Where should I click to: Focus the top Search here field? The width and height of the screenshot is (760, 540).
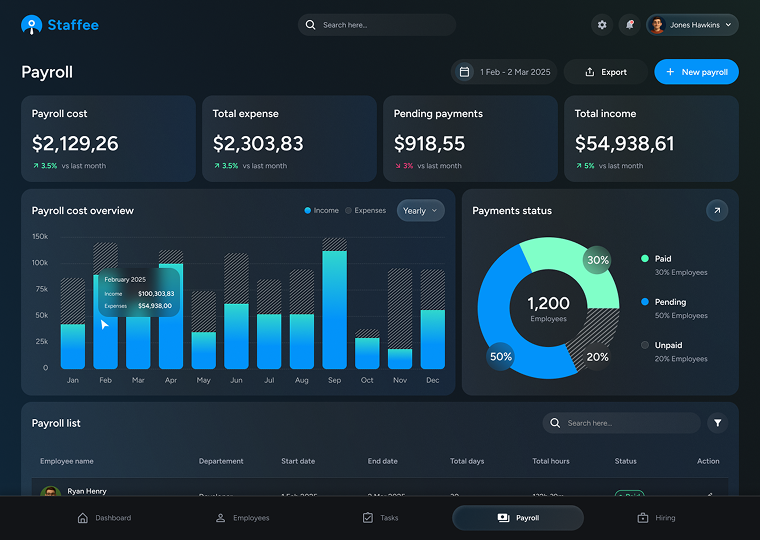tap(377, 25)
